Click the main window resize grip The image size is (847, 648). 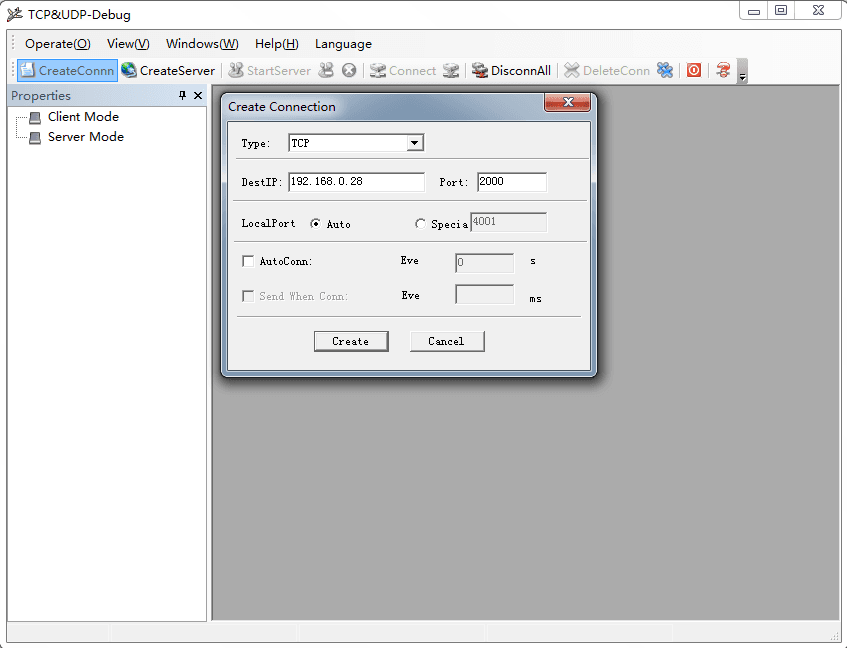(835, 636)
